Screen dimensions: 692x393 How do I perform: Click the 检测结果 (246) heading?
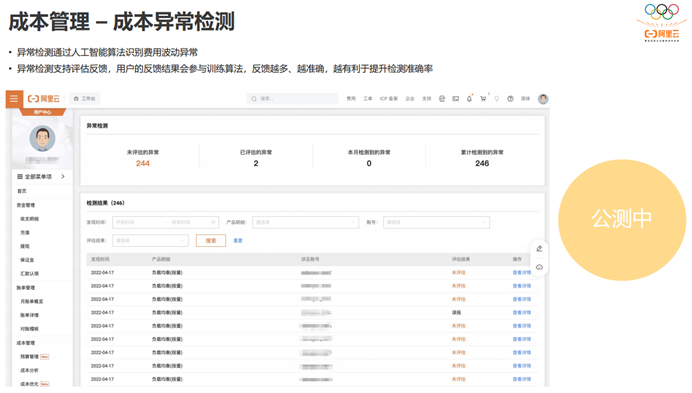(105, 203)
